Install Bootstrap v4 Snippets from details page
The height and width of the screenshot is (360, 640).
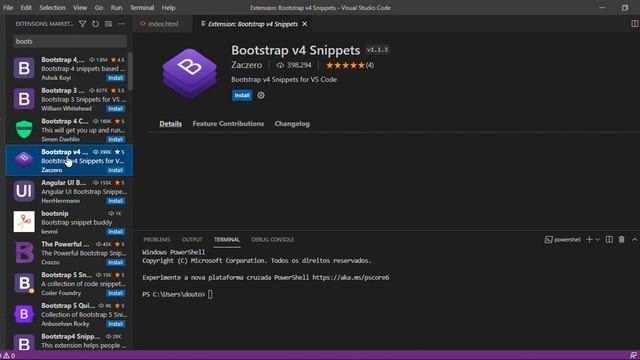[x=242, y=95]
